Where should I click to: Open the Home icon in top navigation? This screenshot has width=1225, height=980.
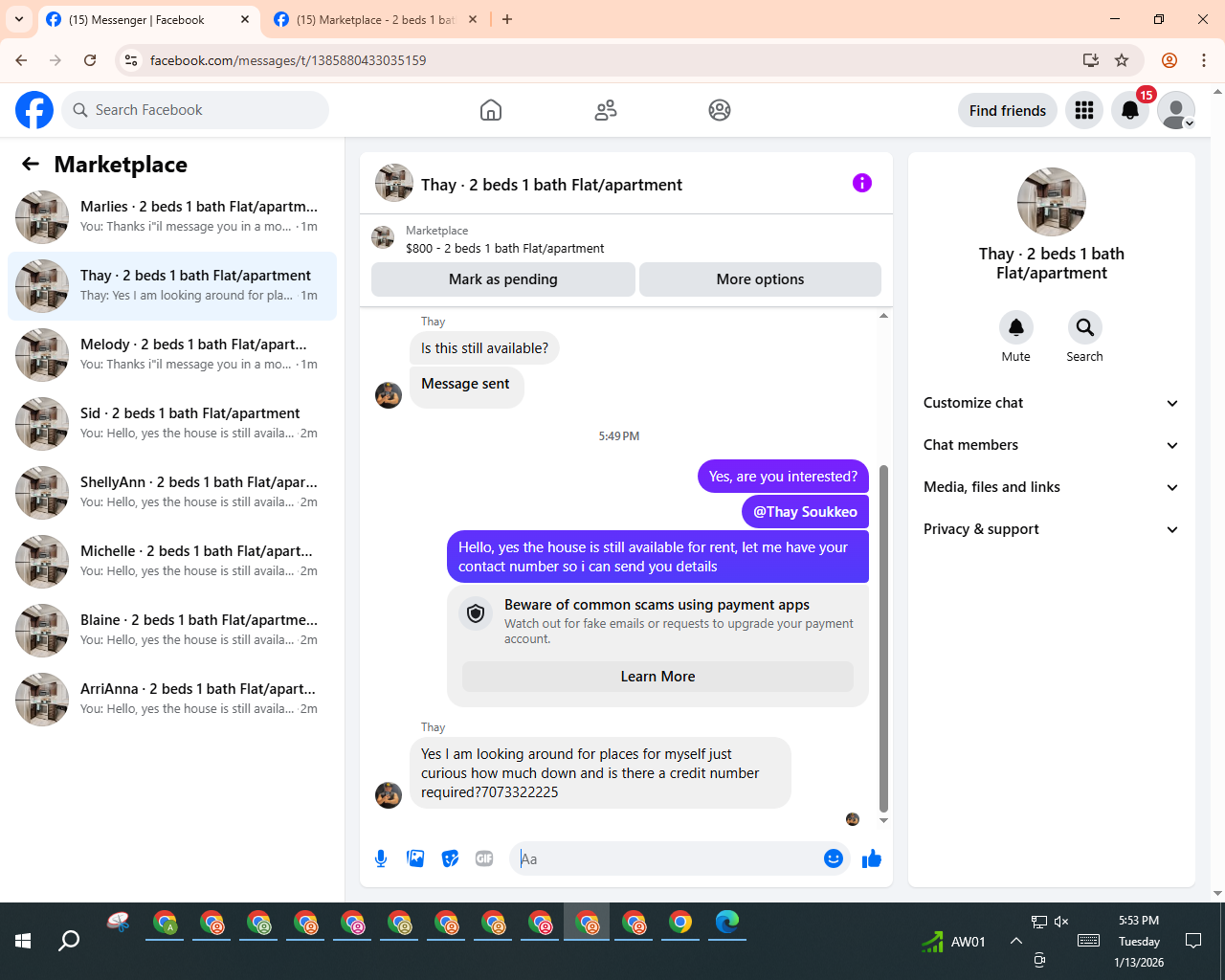point(491,110)
